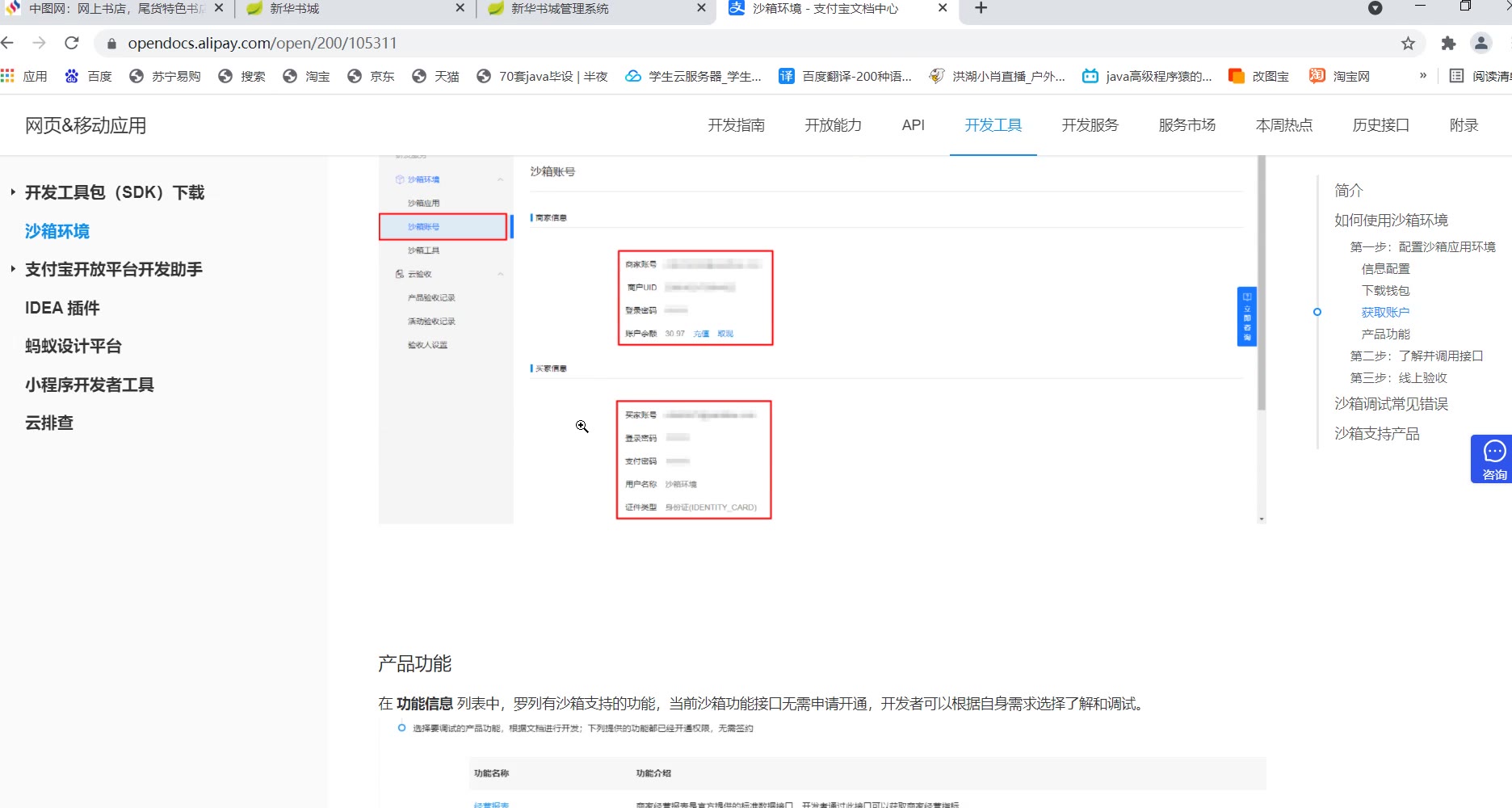Open 百度翻译 bookmark
1512x808 pixels.
tap(845, 76)
